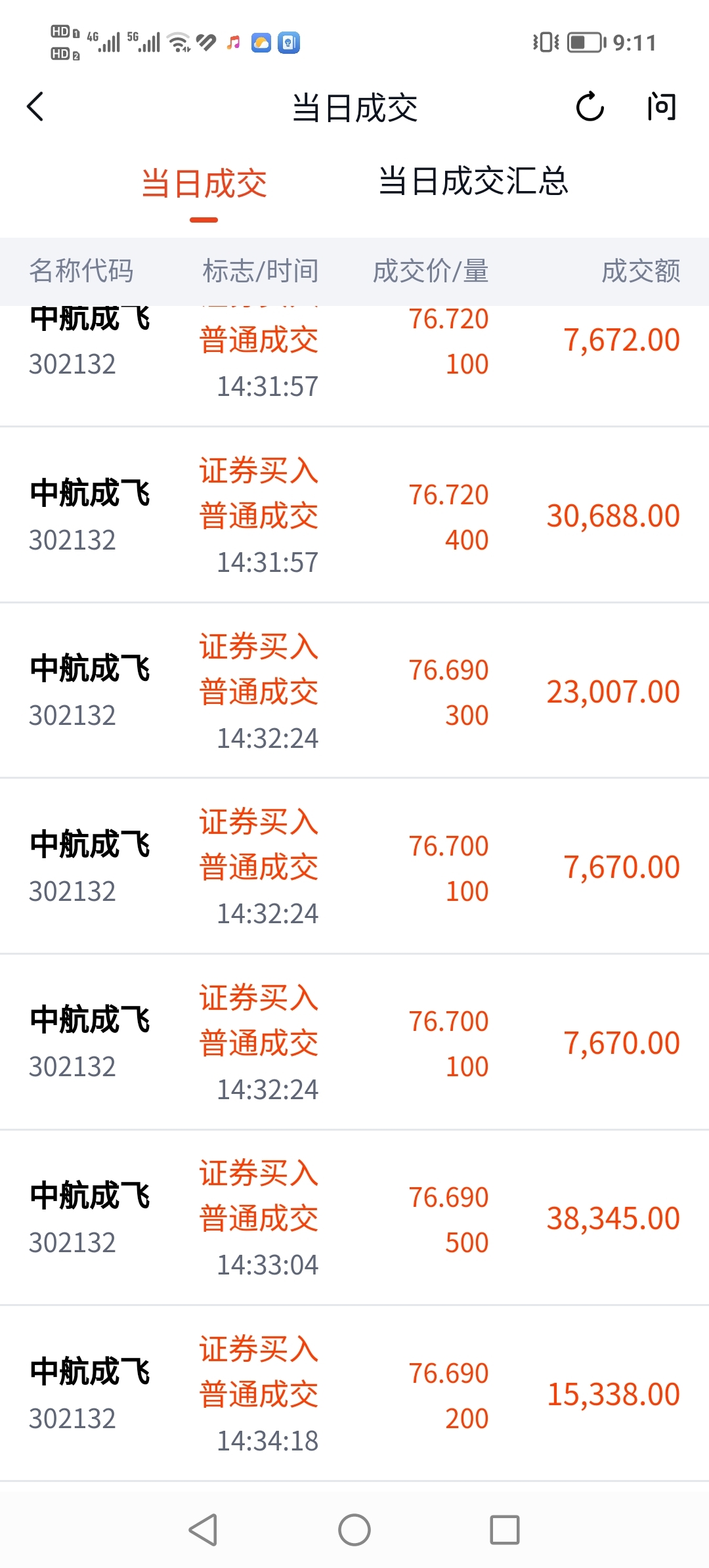Open the 30,688.00 trade record
This screenshot has height=1568, width=709.
[354, 516]
